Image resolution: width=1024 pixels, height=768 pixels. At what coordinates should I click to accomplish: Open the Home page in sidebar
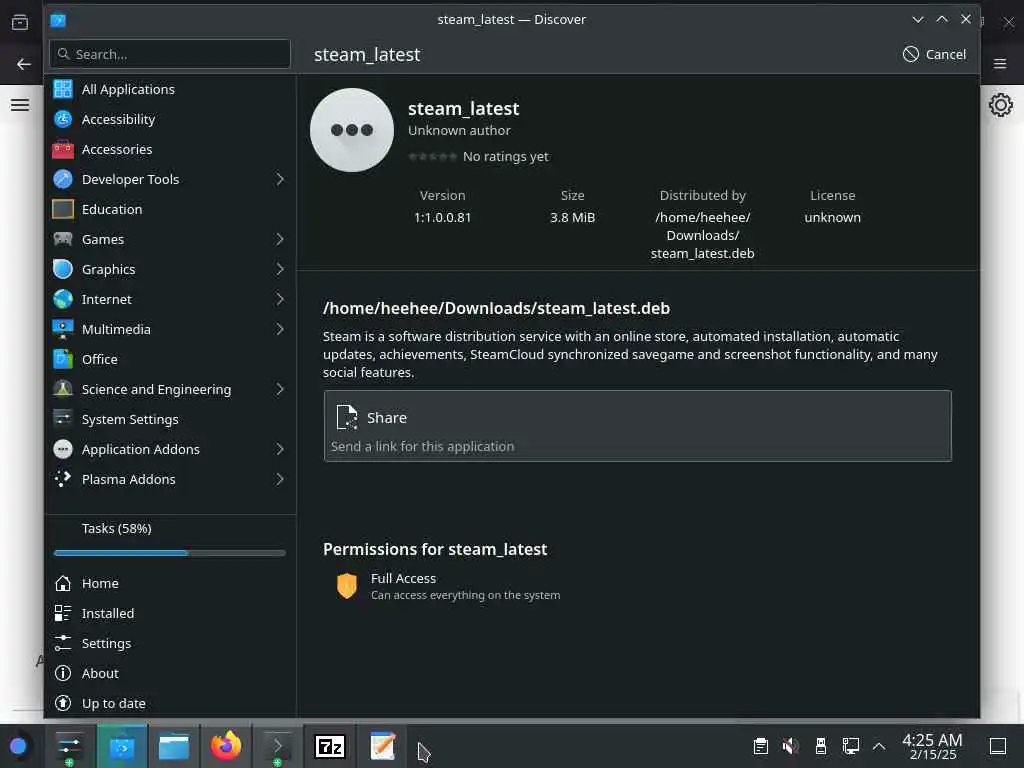pyautogui.click(x=100, y=583)
